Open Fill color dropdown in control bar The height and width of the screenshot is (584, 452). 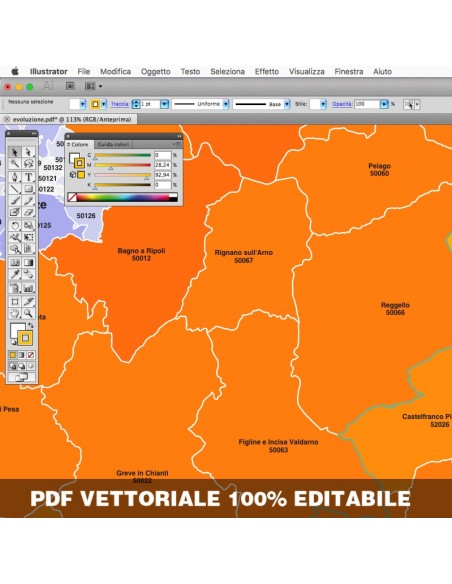tap(83, 104)
